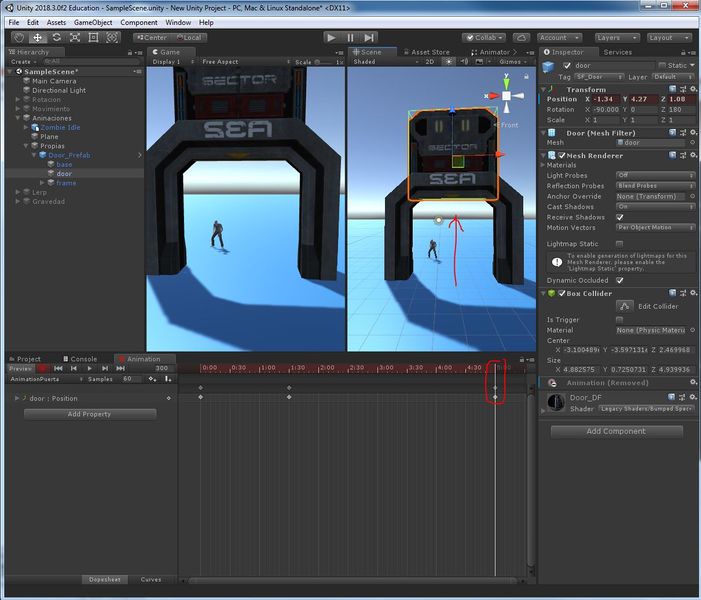Toggle scene lighting icon
This screenshot has height=600, width=701.
click(449, 62)
